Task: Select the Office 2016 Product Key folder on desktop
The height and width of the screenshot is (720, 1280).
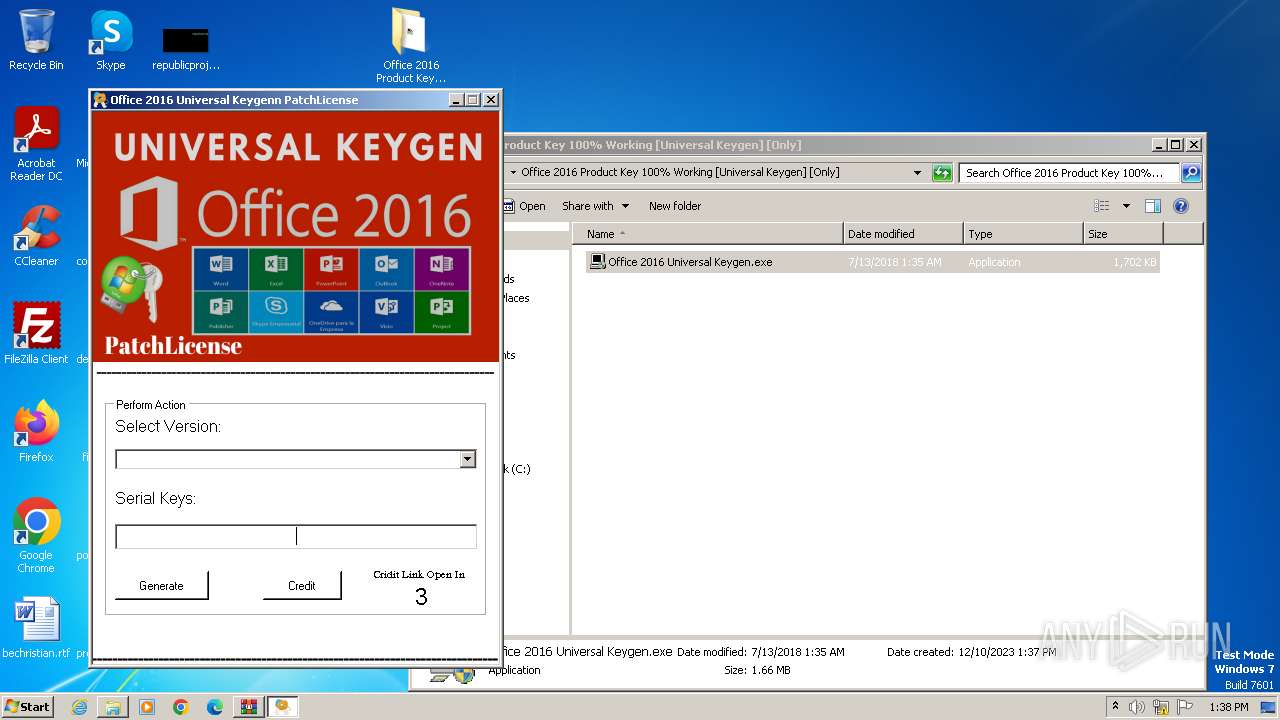Action: [410, 46]
